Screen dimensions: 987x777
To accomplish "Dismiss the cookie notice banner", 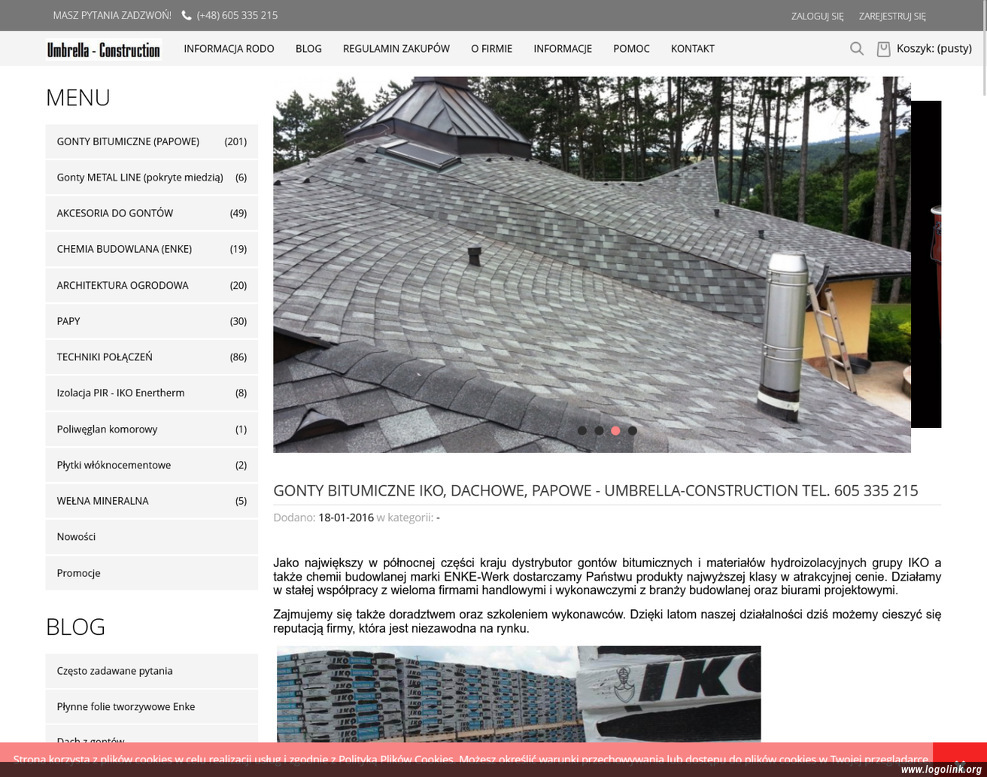I will tap(959, 763).
